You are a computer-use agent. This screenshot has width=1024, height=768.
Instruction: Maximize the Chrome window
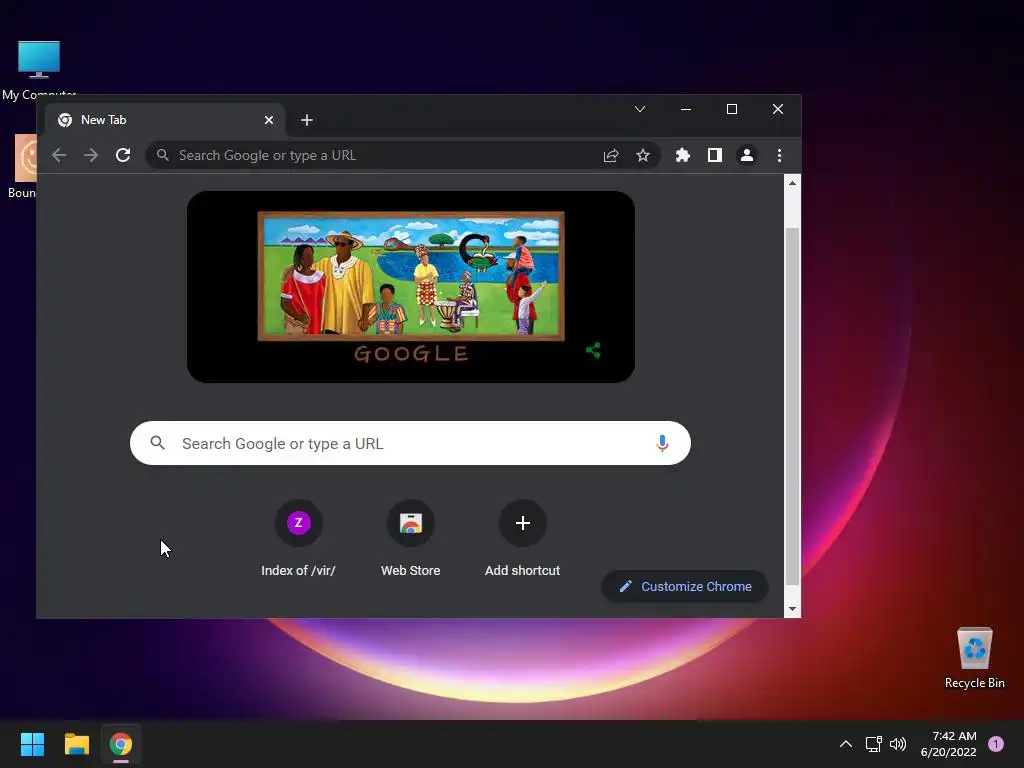tap(731, 109)
